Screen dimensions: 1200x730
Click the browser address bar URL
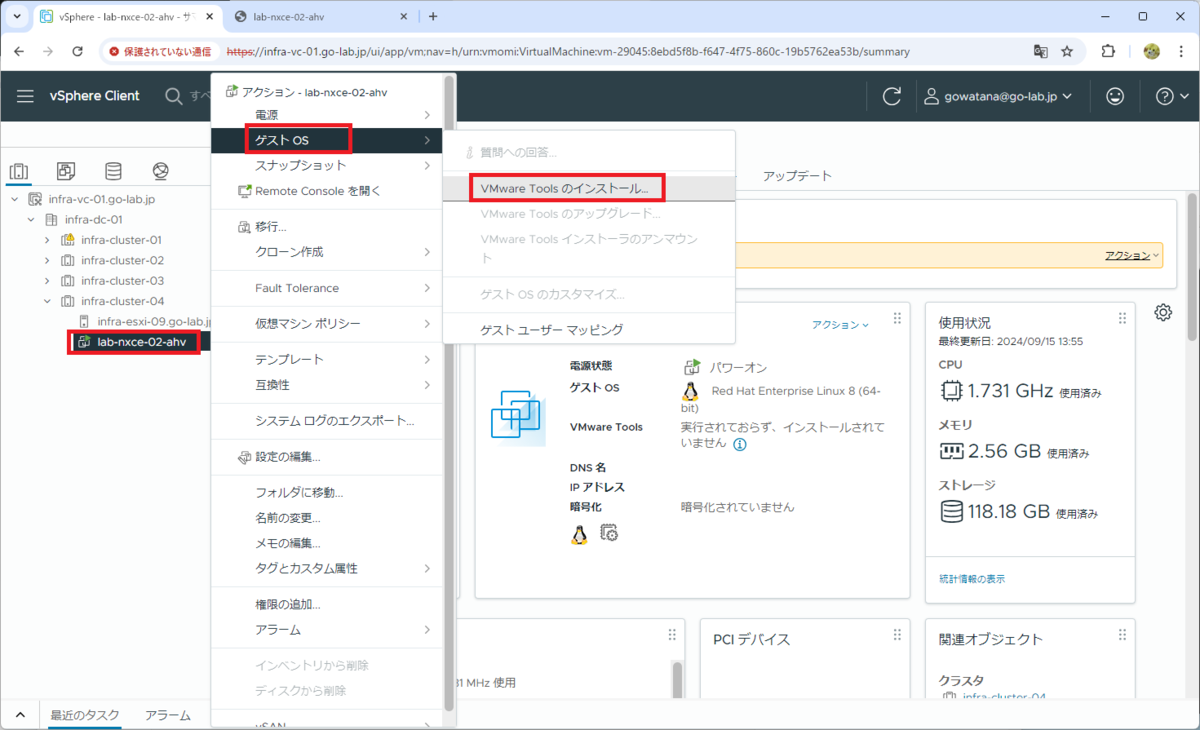(x=568, y=51)
